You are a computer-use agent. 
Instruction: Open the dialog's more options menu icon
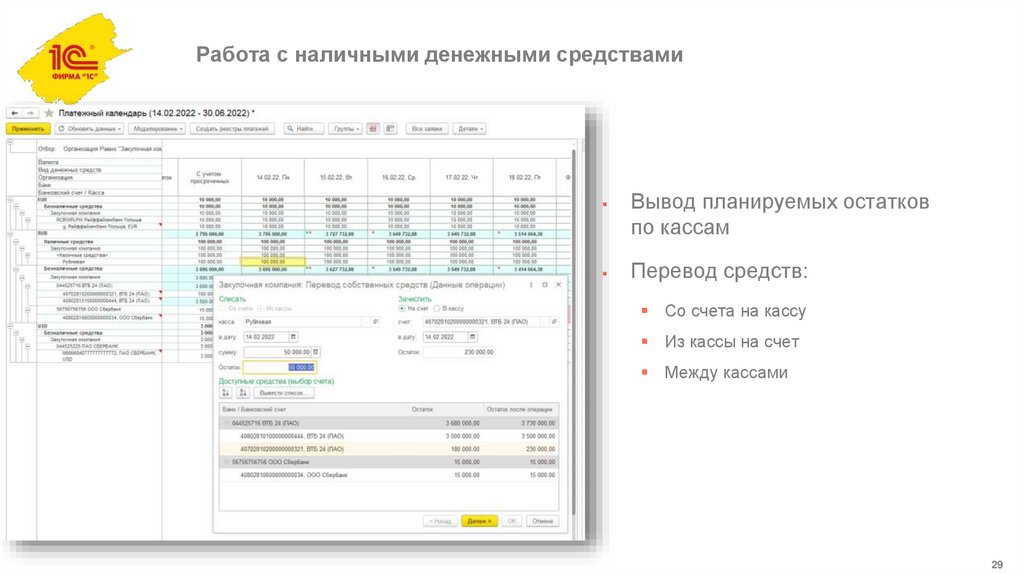pos(531,285)
